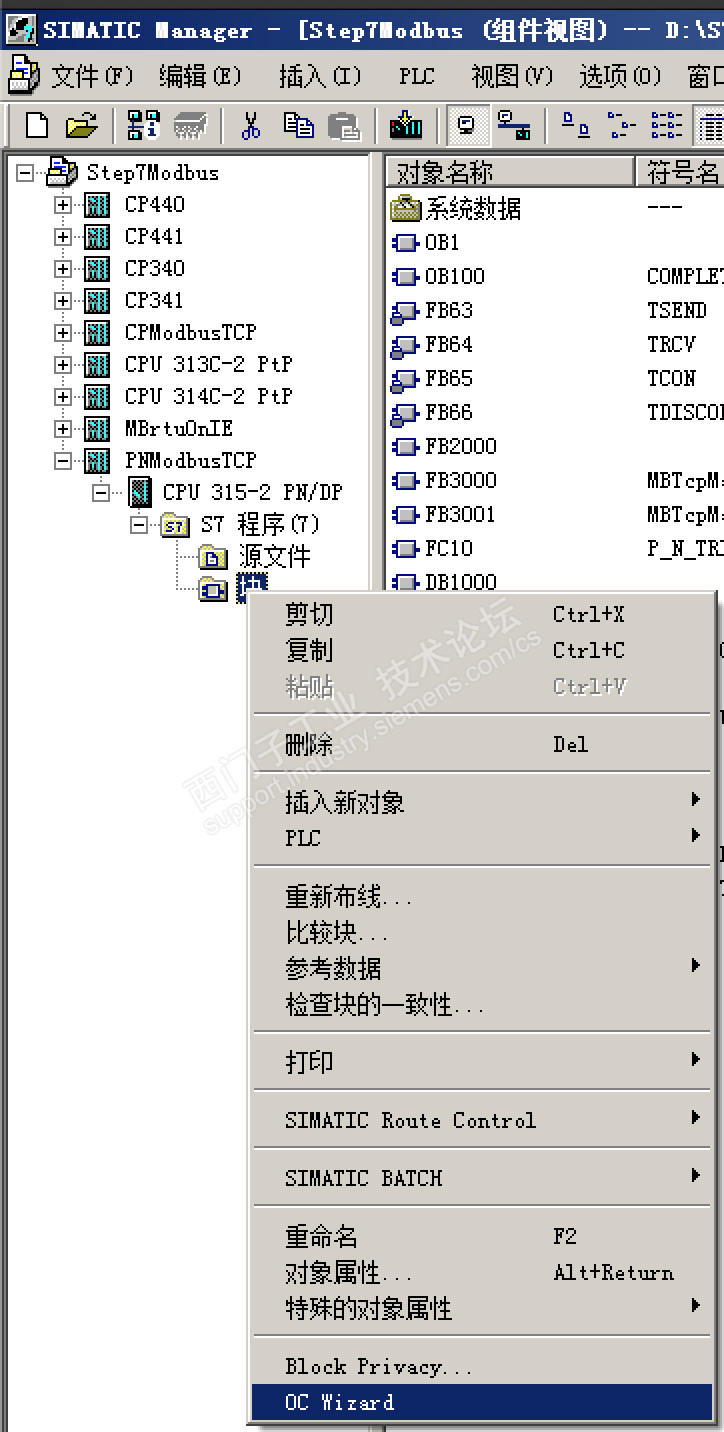
Task: Click the Open project folder icon
Action: [82, 126]
